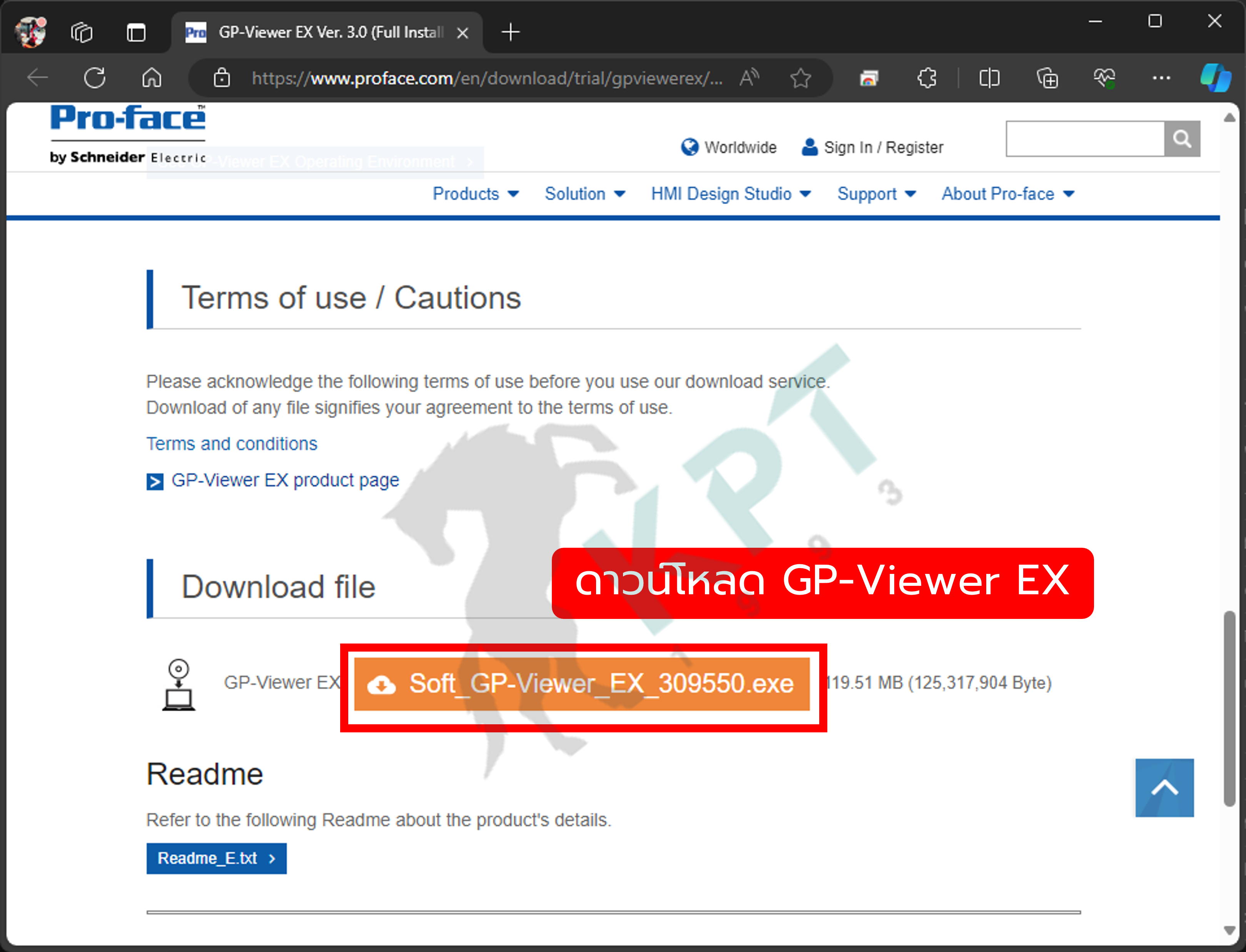Click the back-to-top arrow button
1246x952 pixels.
pyautogui.click(x=1164, y=788)
